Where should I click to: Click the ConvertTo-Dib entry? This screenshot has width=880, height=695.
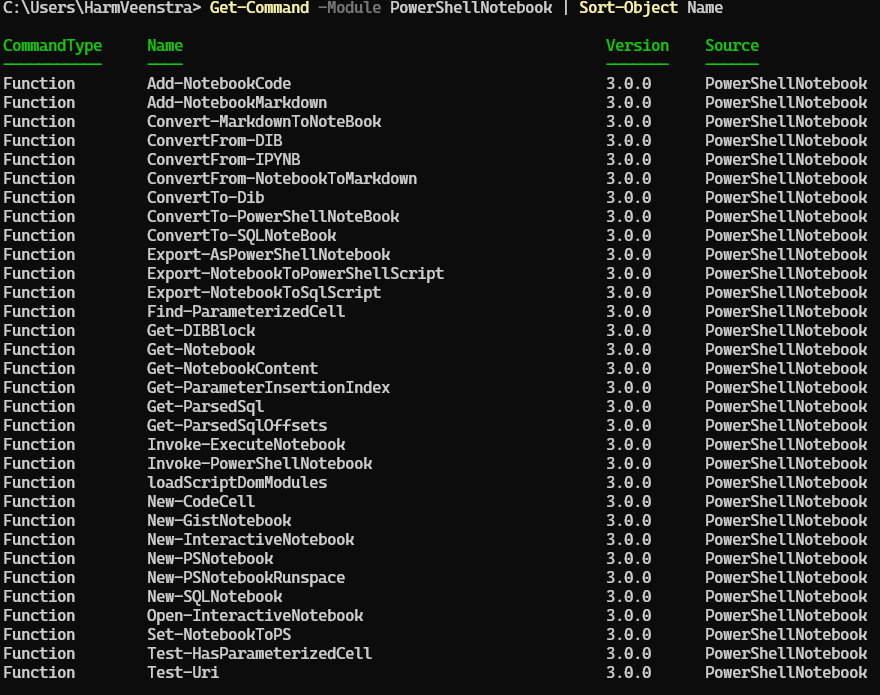[x=205, y=198]
